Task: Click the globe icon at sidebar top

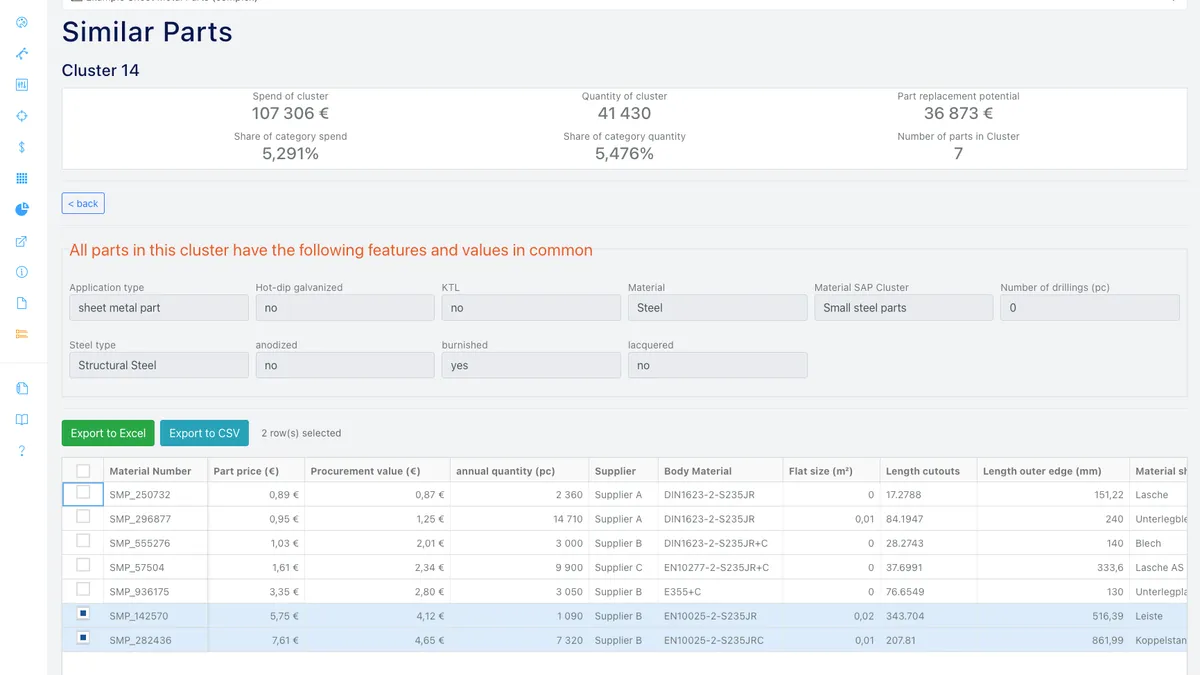Action: pyautogui.click(x=21, y=22)
